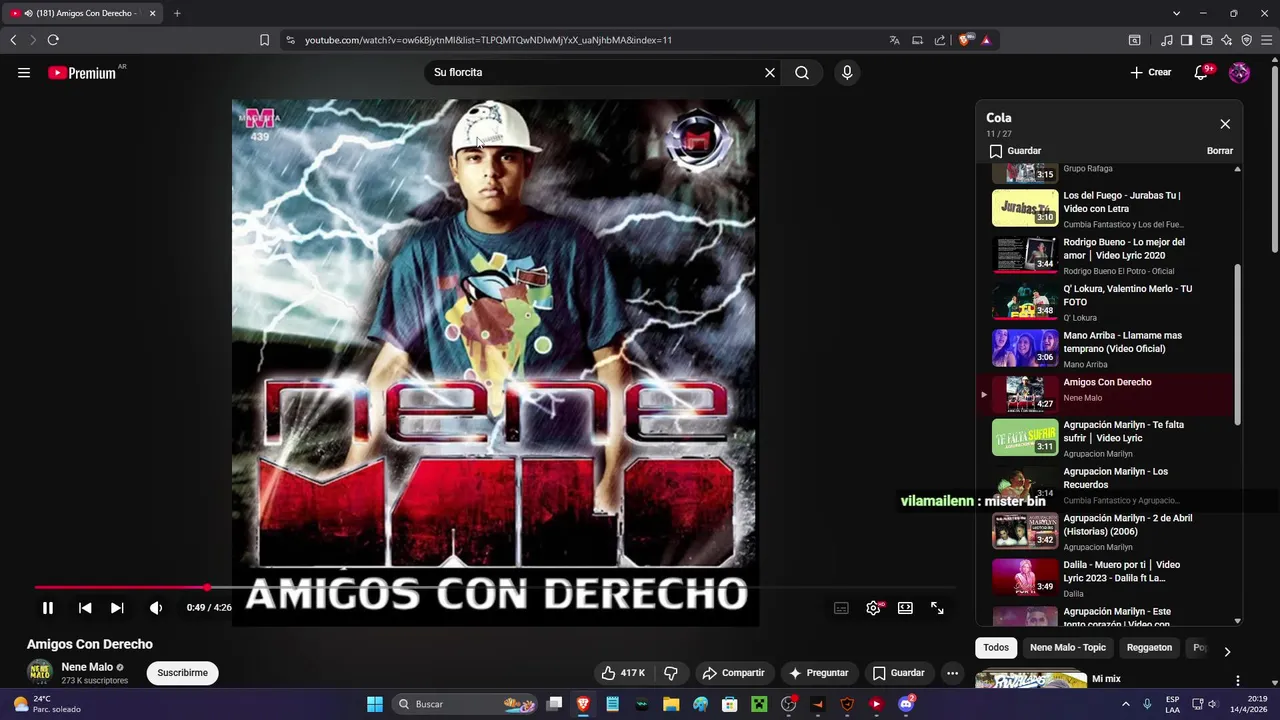The width and height of the screenshot is (1280, 720).
Task: Pause the video
Action: click(x=47, y=608)
